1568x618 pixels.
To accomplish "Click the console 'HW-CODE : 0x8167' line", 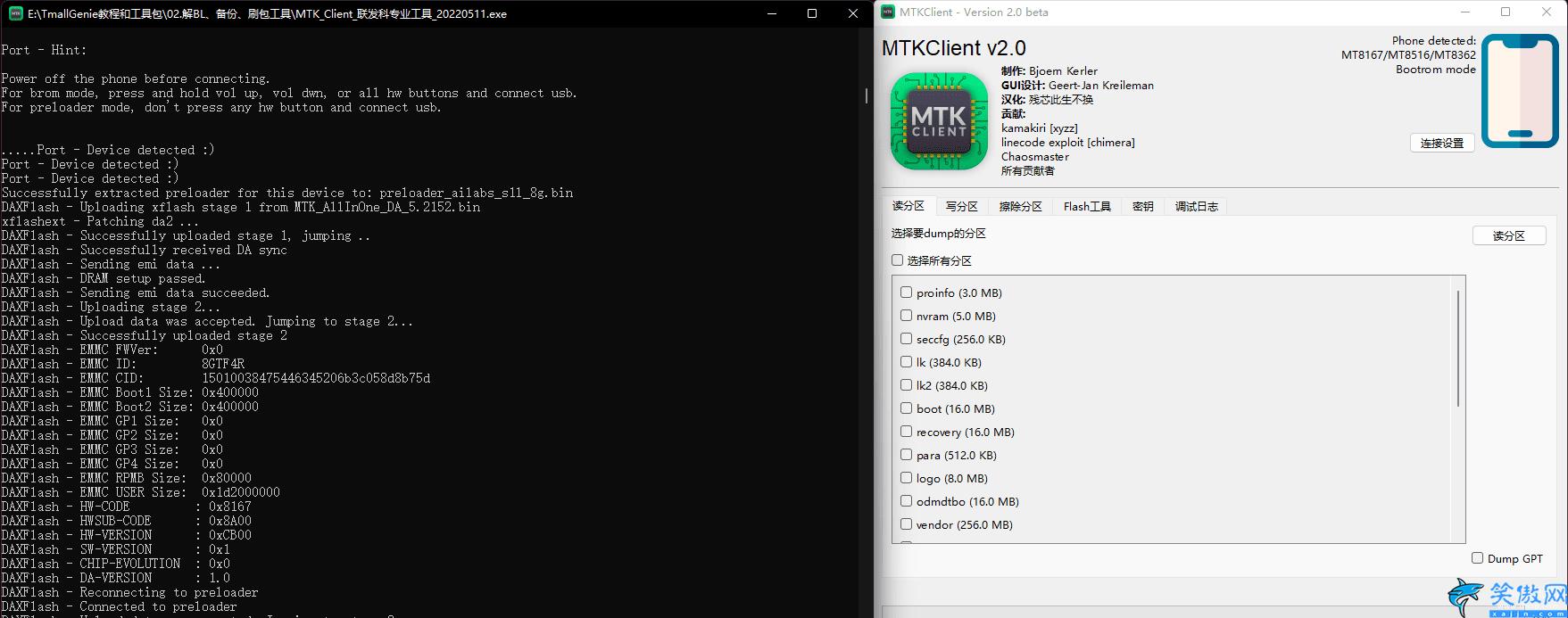I will 127,507.
